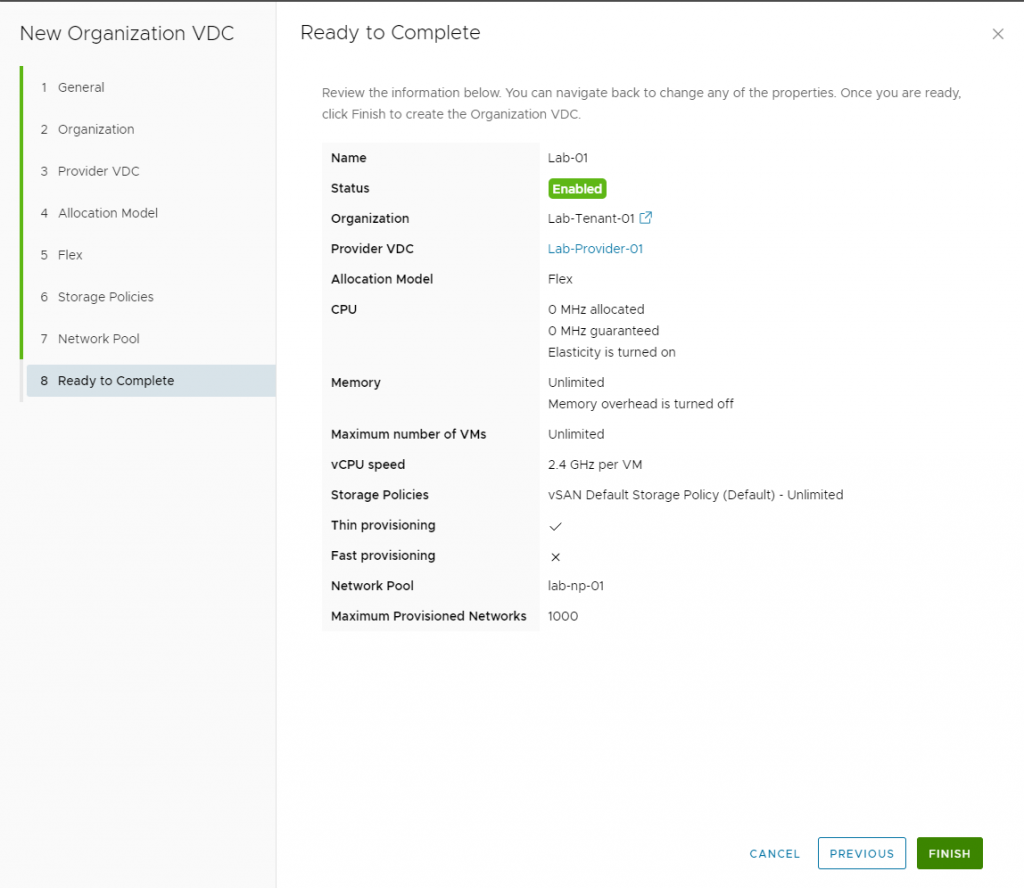Cancel the wizard
Viewport: 1024px width, 888px height.
click(x=775, y=853)
